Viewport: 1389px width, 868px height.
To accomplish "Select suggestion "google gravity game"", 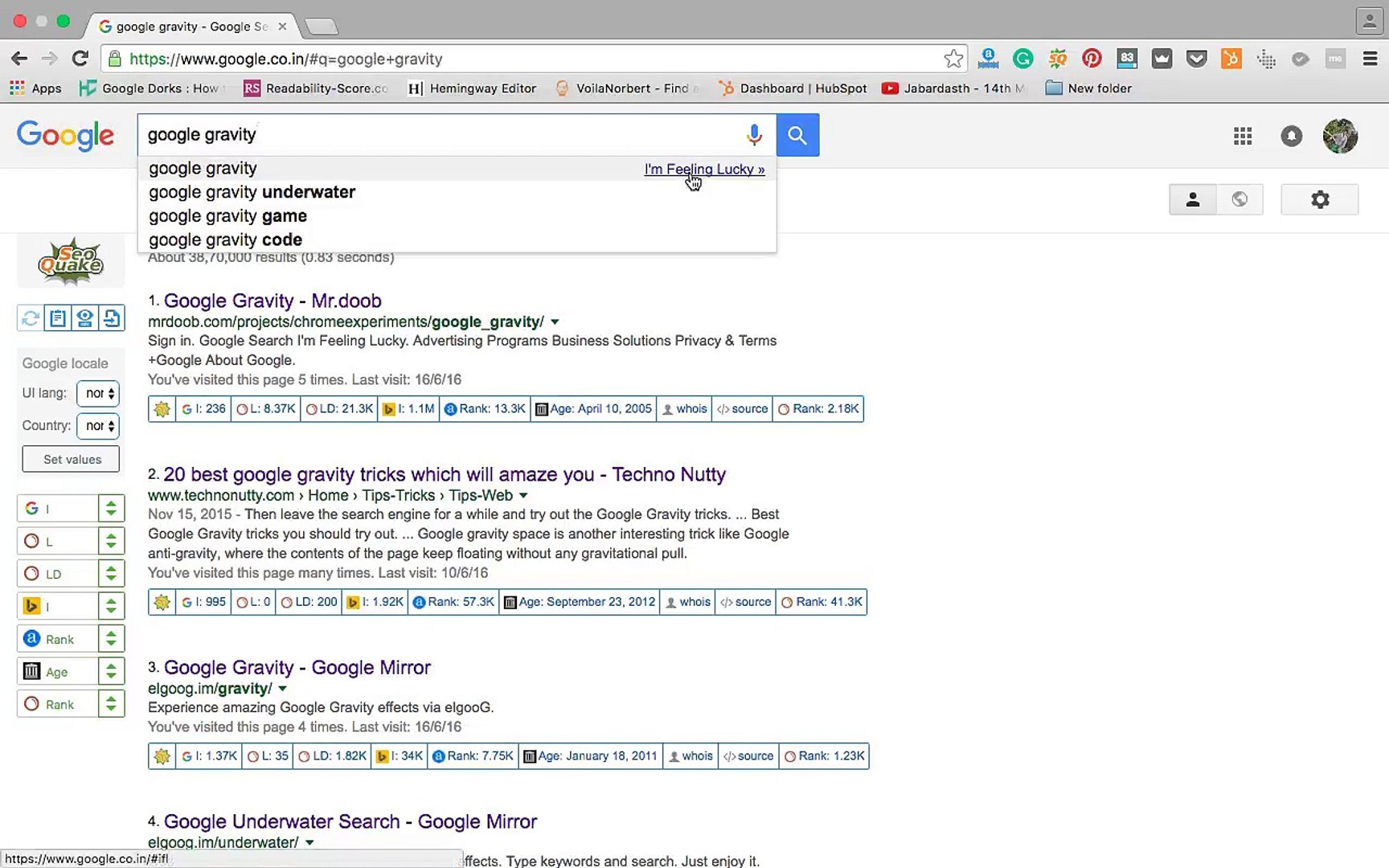I will click(x=457, y=216).
